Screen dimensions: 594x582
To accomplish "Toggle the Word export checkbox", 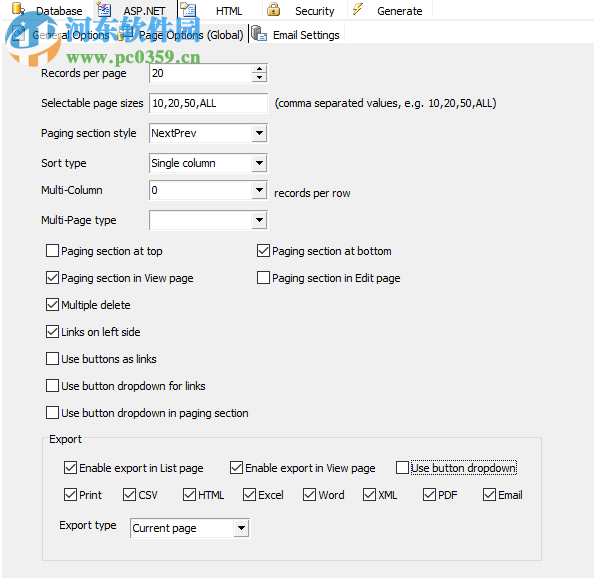I will (310, 495).
